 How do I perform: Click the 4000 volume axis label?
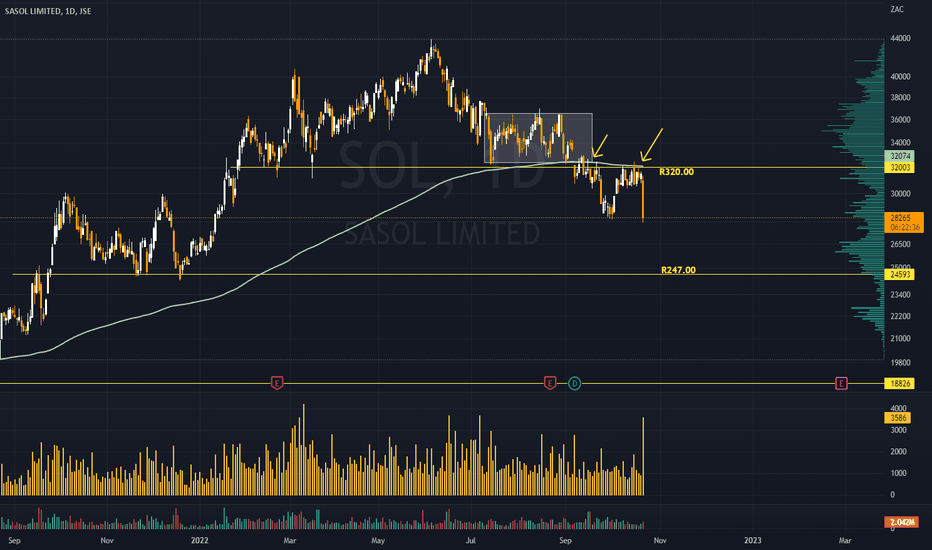(898, 408)
